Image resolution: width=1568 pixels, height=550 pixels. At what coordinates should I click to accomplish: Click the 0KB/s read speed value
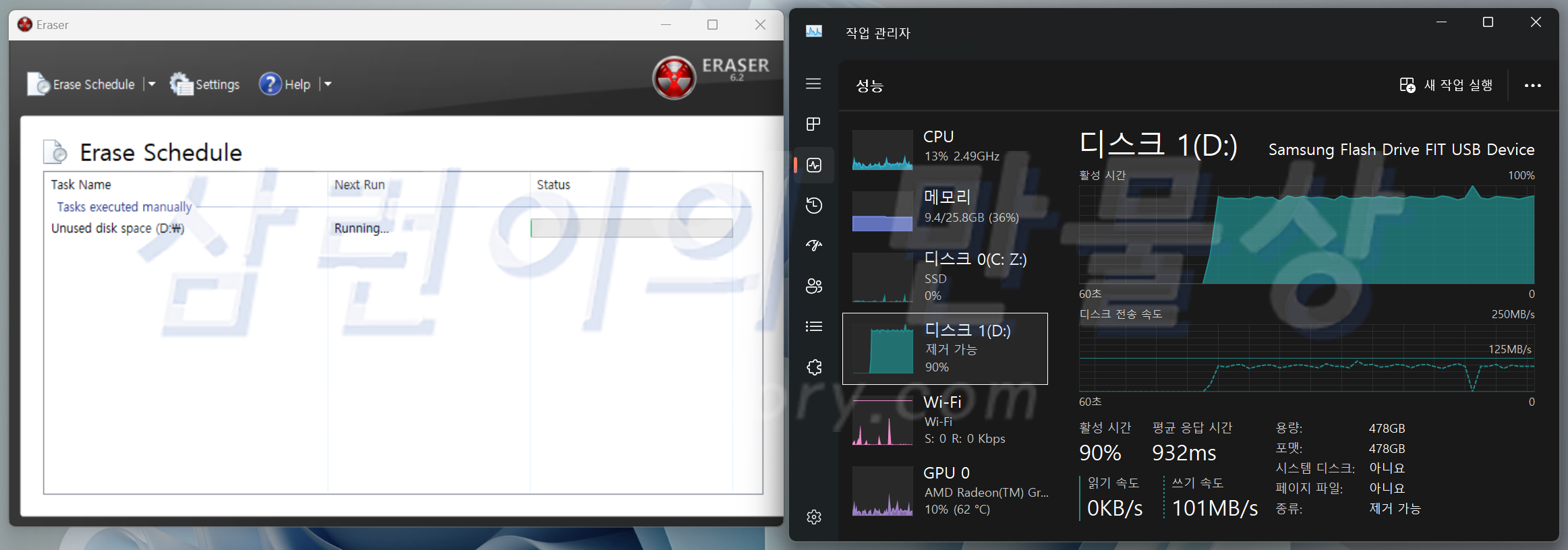[1115, 508]
